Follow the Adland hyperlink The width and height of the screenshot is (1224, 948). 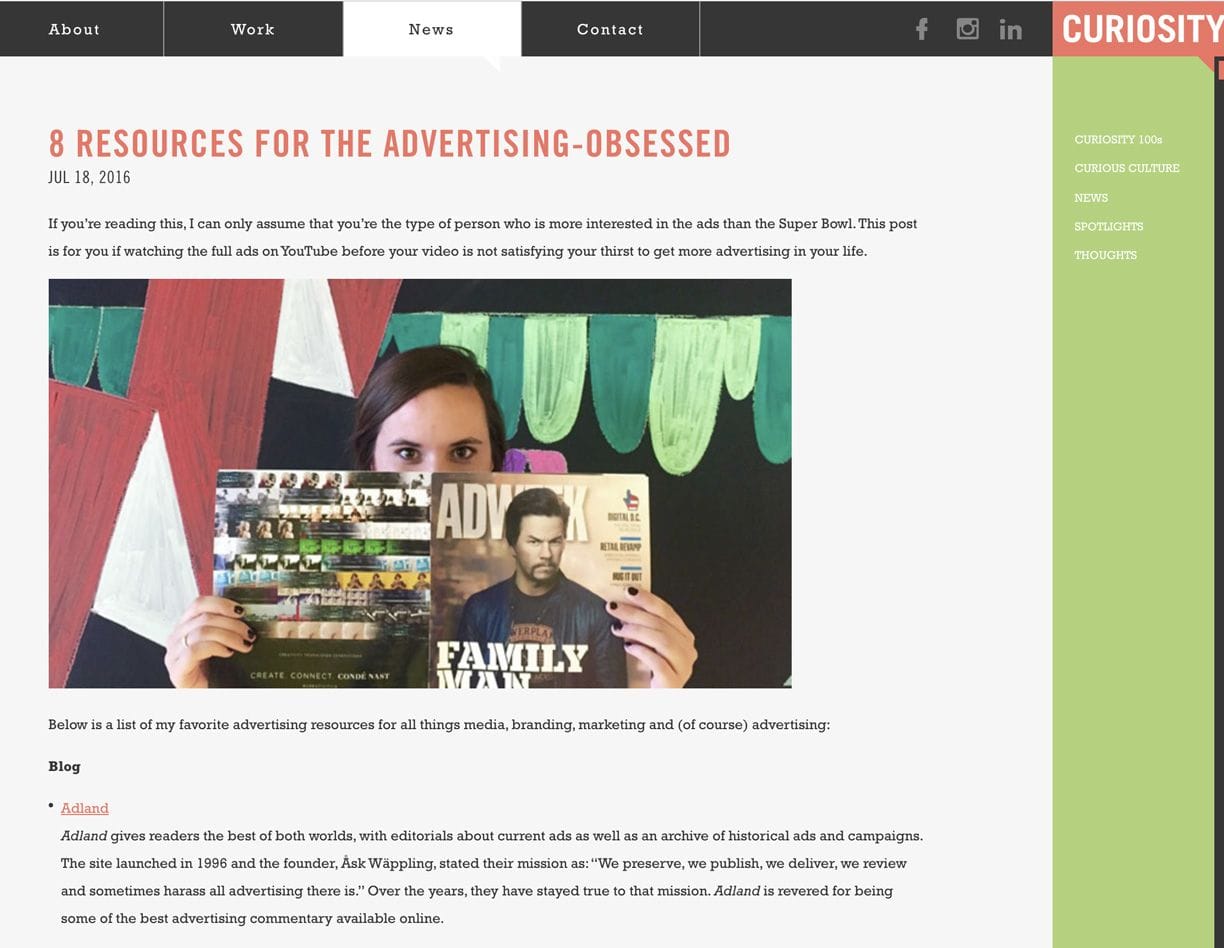pos(85,808)
